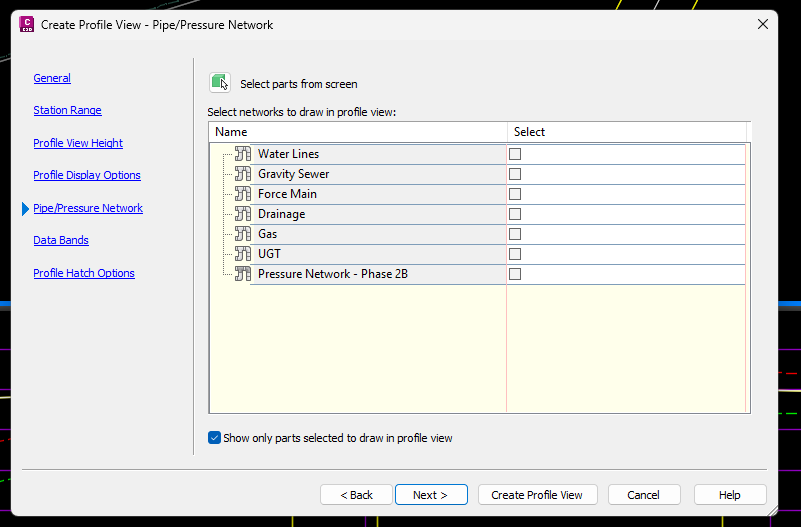Cancel the Create Profile View dialog
801x527 pixels.
point(644,495)
